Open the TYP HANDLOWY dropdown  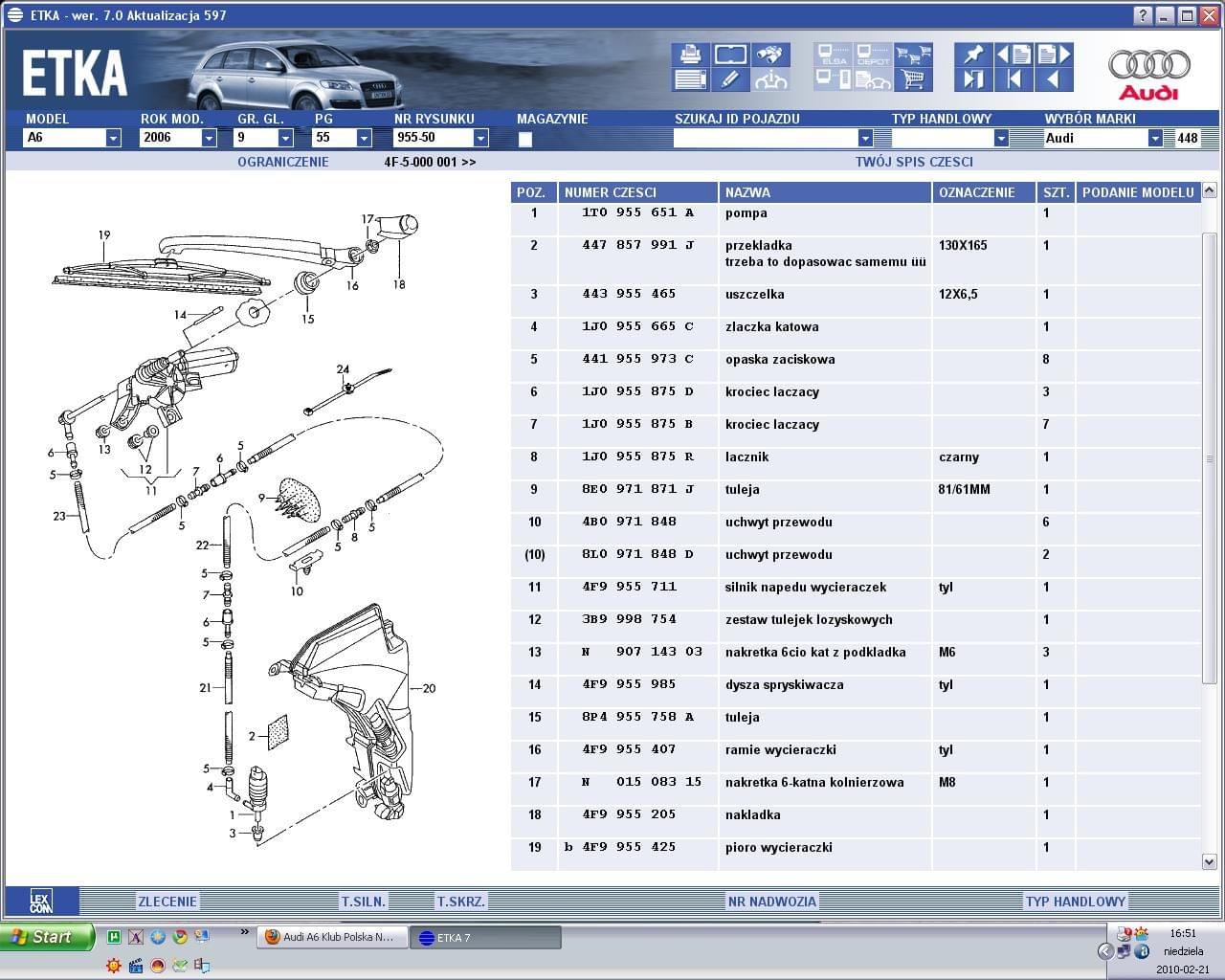tap(1001, 138)
